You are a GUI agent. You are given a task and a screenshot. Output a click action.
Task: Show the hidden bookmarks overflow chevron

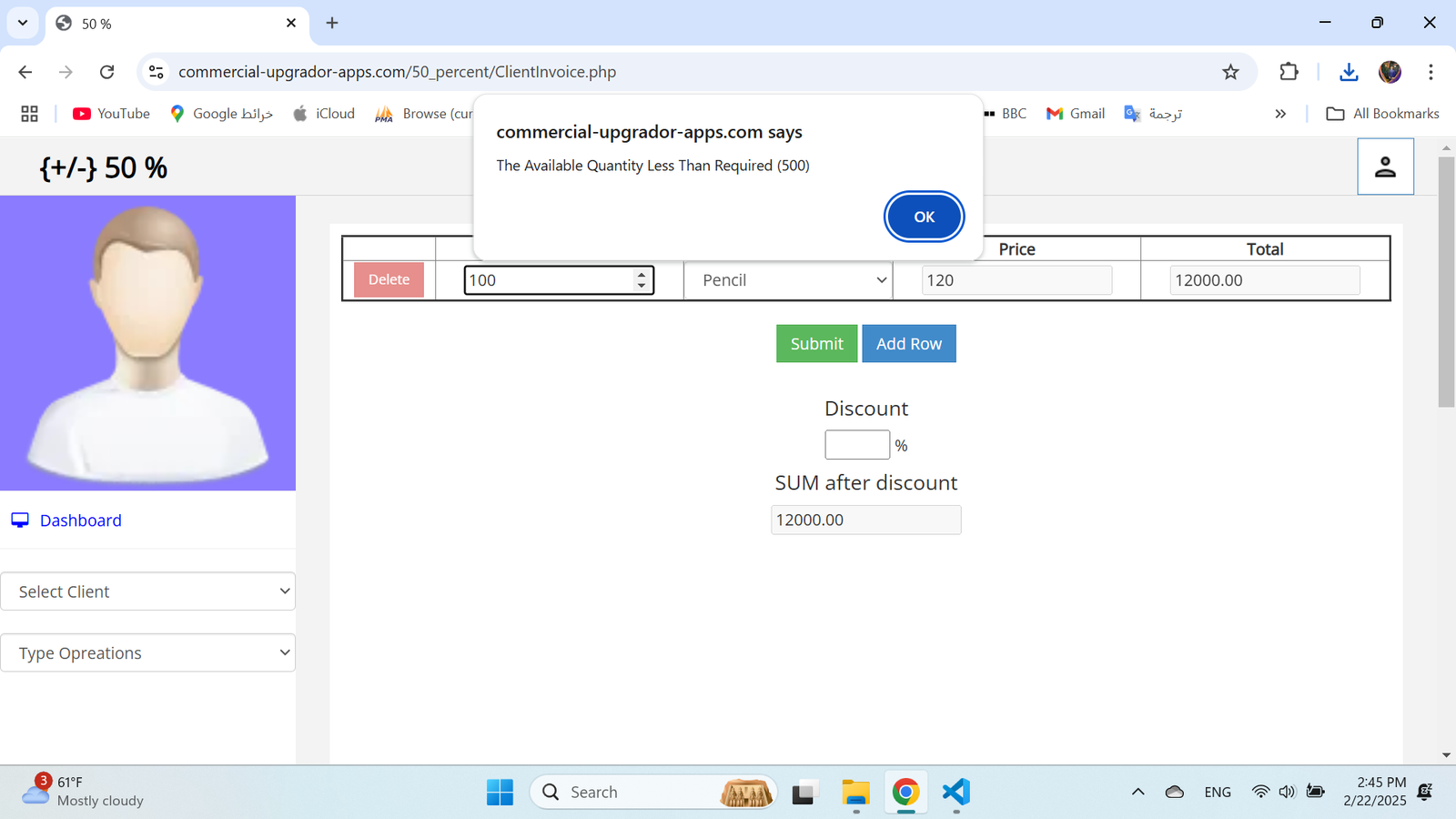pyautogui.click(x=1280, y=114)
